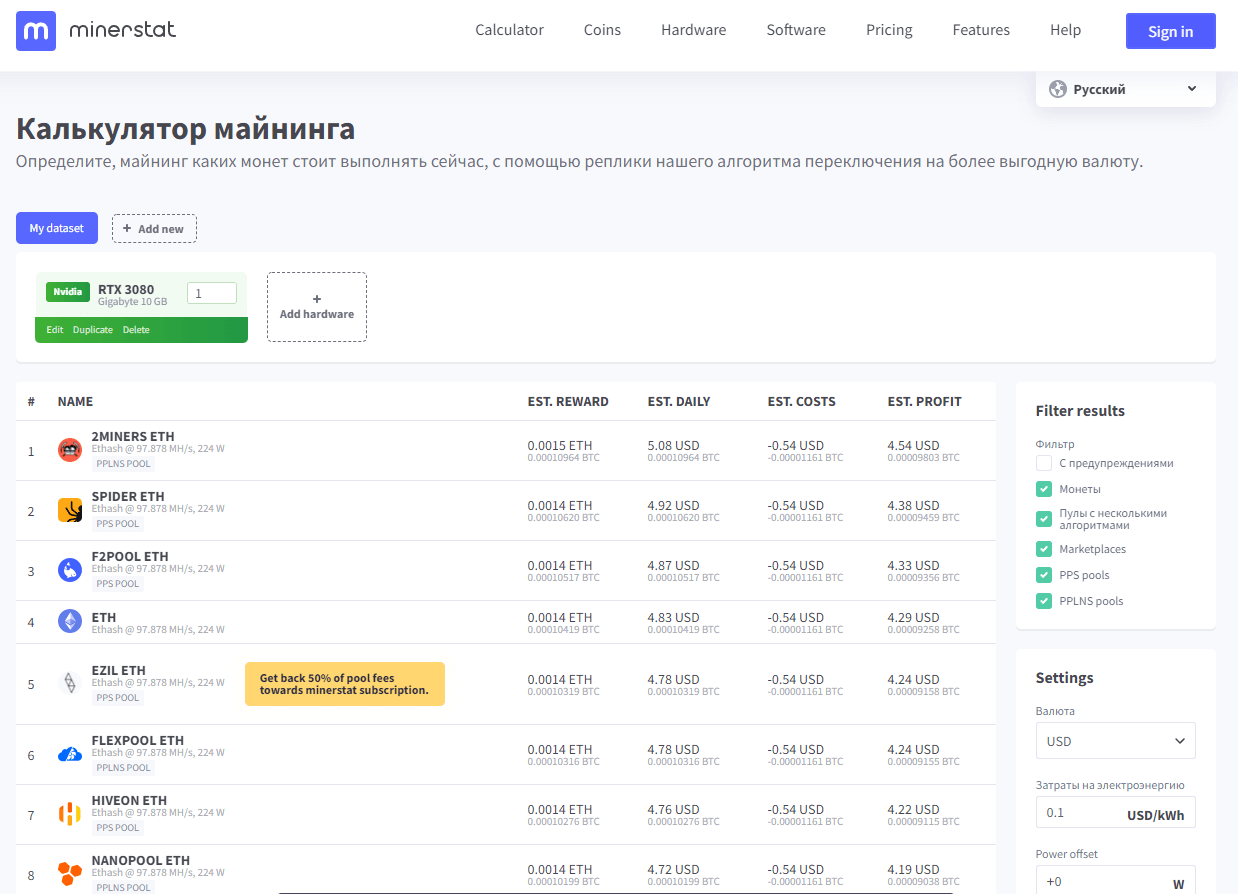This screenshot has width=1238, height=894.
Task: Click the Add hardware box
Action: pos(317,307)
